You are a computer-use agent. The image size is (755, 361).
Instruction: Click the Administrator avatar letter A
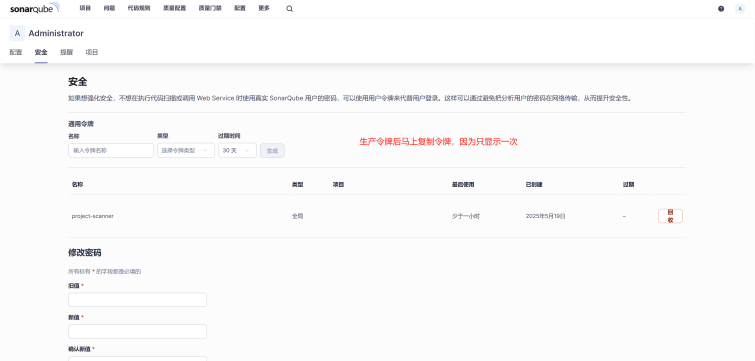[x=17, y=33]
